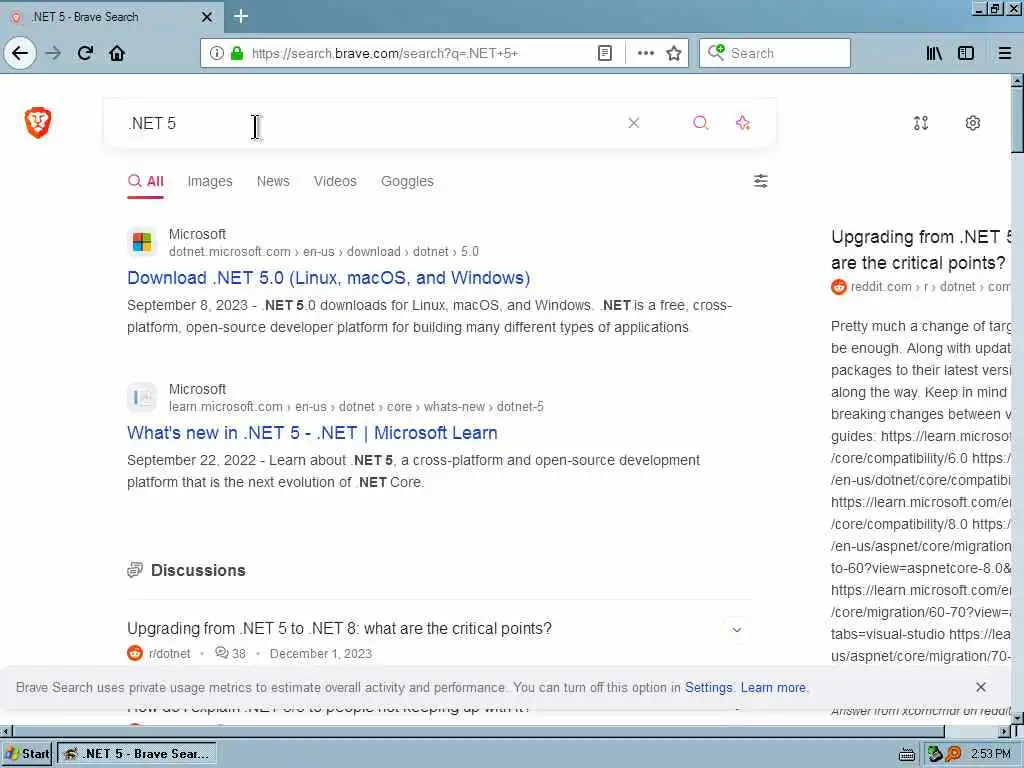Open side panel Upgrading from .NET 5 heading
Image resolution: width=1024 pixels, height=768 pixels.
point(921,249)
